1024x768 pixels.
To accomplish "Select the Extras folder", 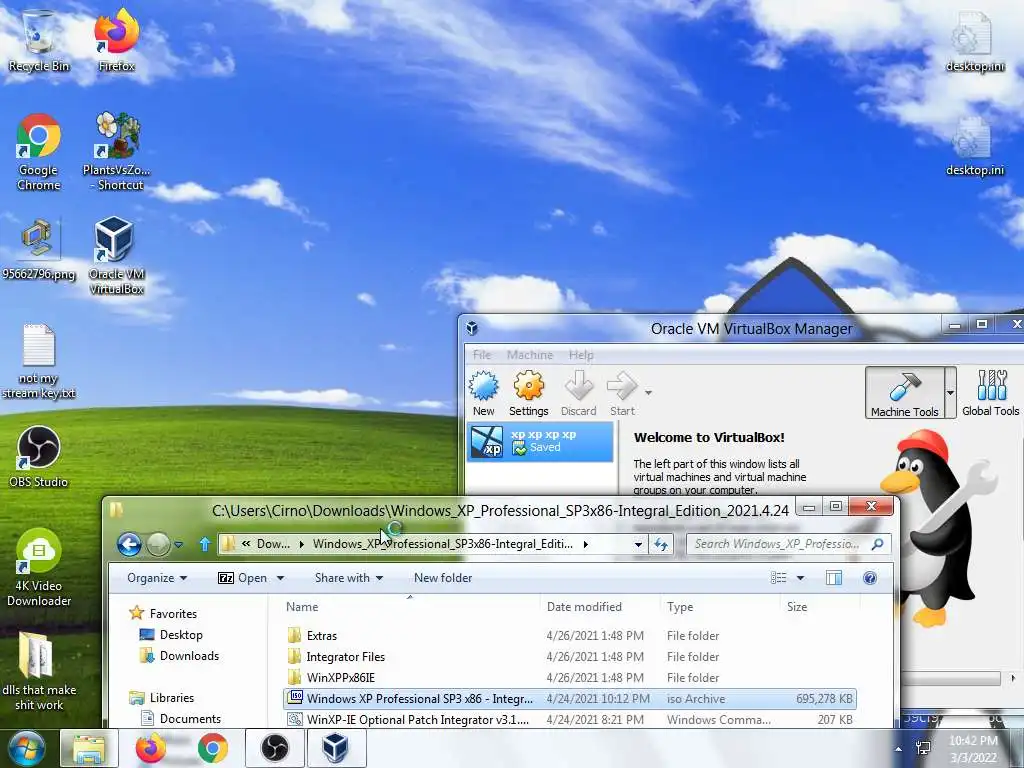I will tap(569, 635).
